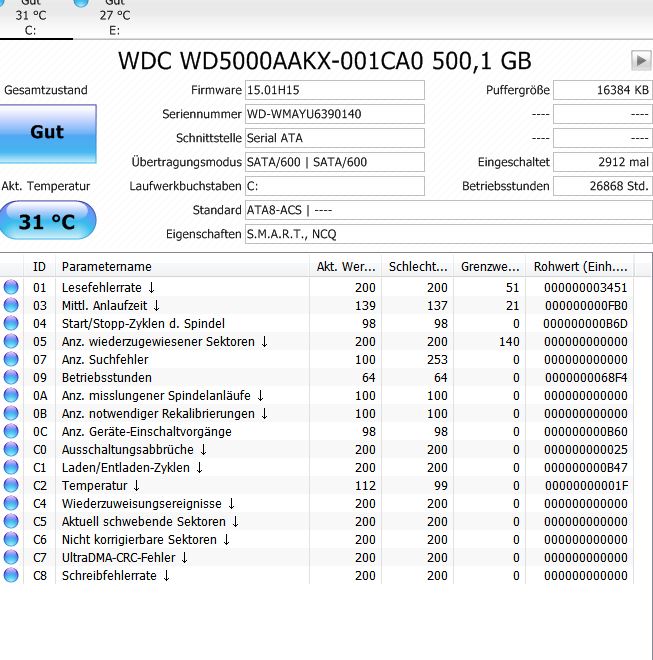Click status orb of Anz. Geräte-Einschaltvorgänge

coord(11,431)
